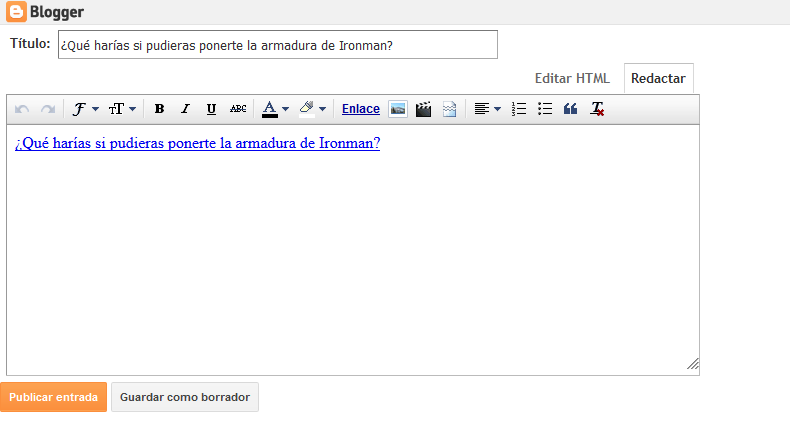Click Publicar entrada button
Viewport: 790px width, 432px height.
point(53,397)
